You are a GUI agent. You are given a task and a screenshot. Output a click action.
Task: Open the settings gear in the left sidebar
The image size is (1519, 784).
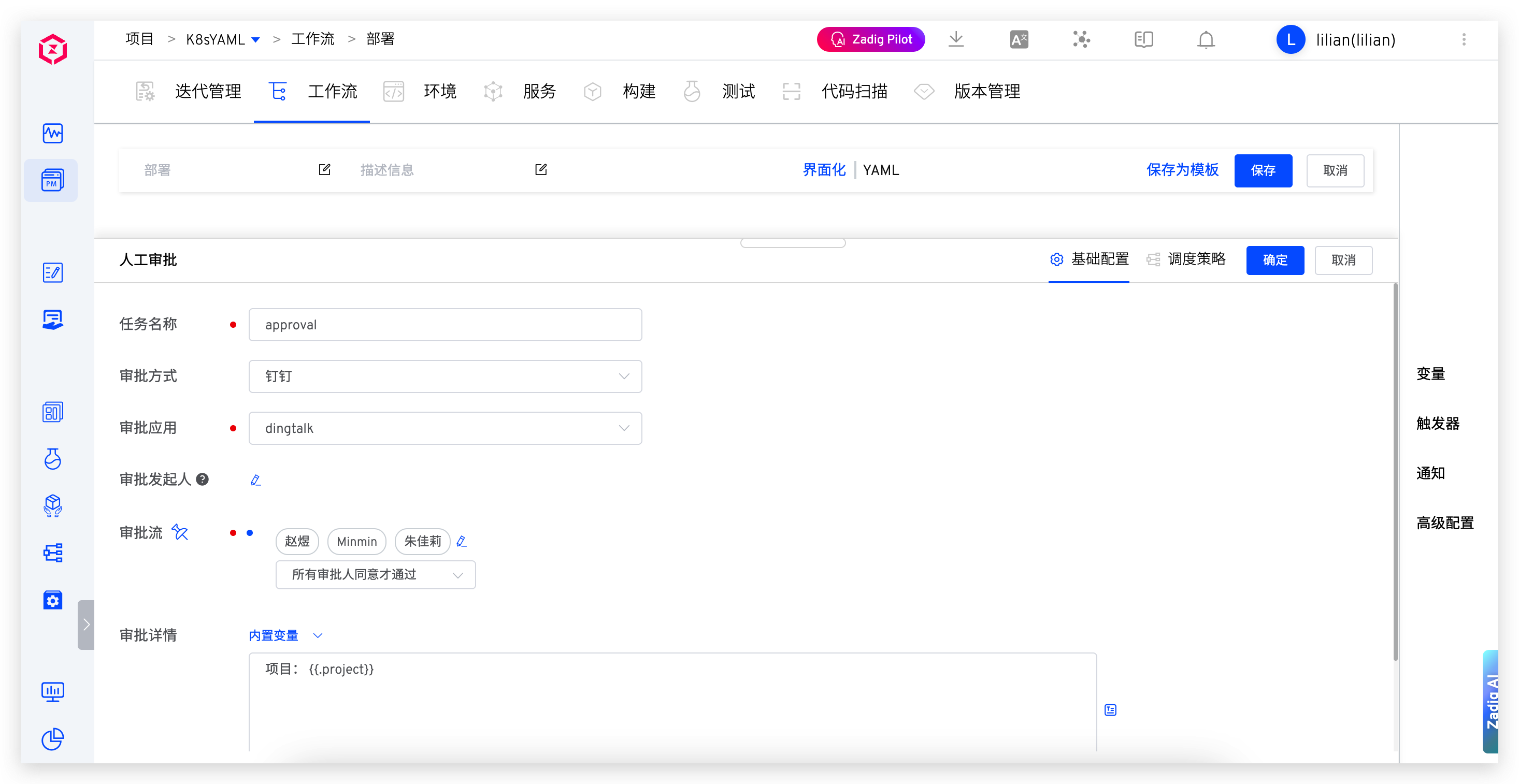(52, 600)
